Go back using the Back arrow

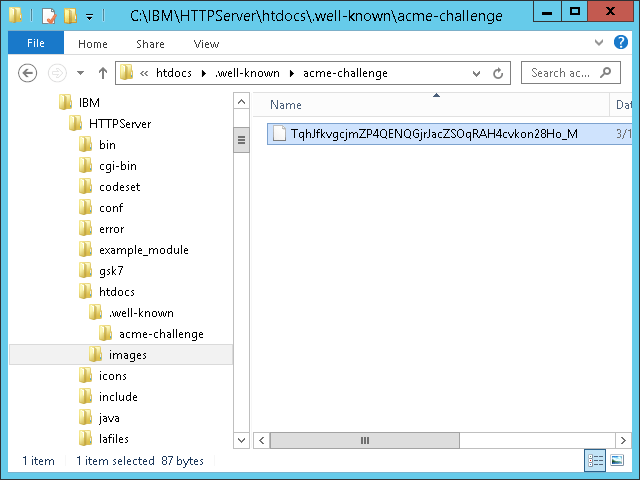click(28, 73)
